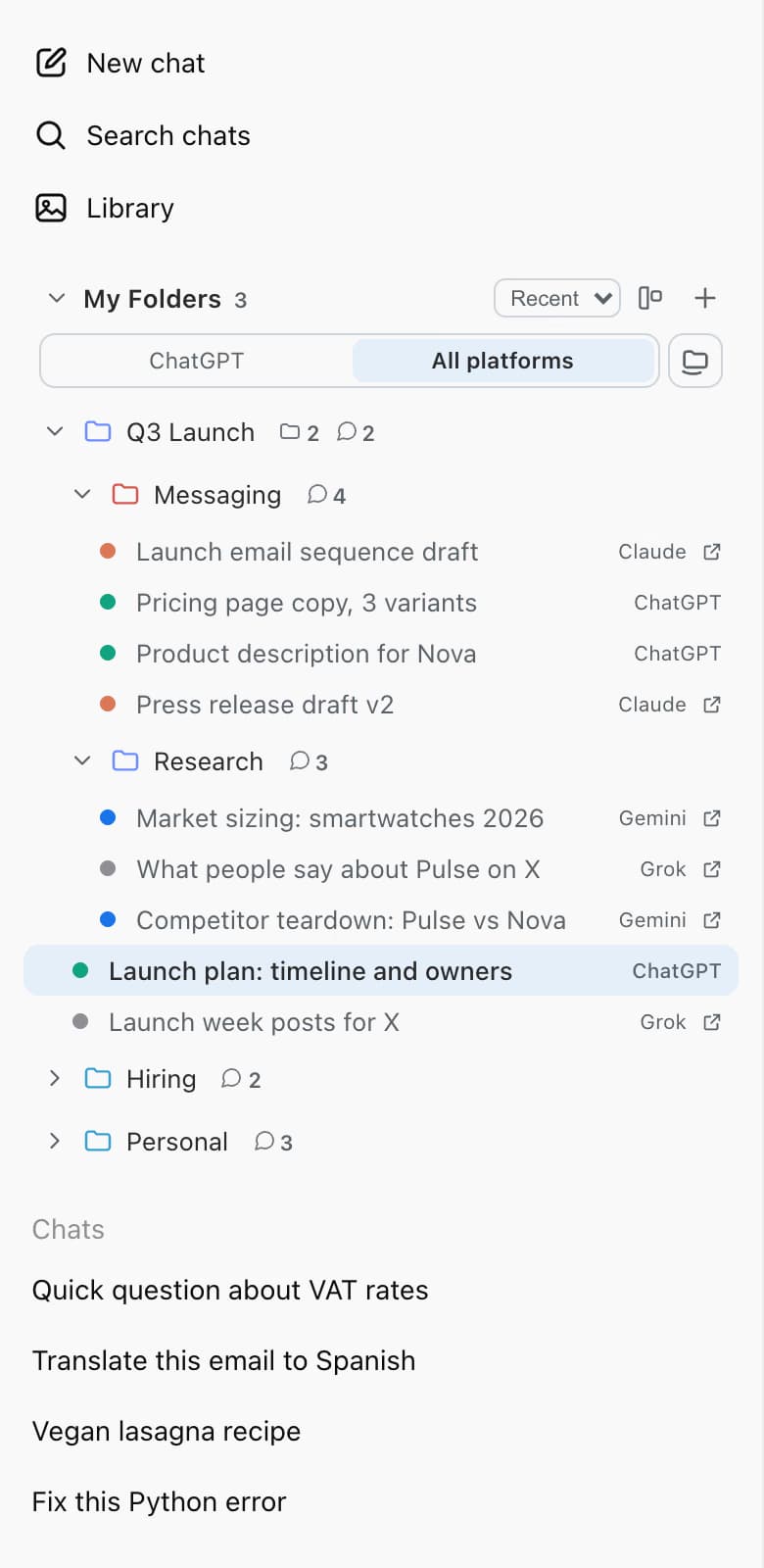The height and width of the screenshot is (1568, 764).
Task: Open Vegan lasagna recipe chat
Action: coord(167,1431)
